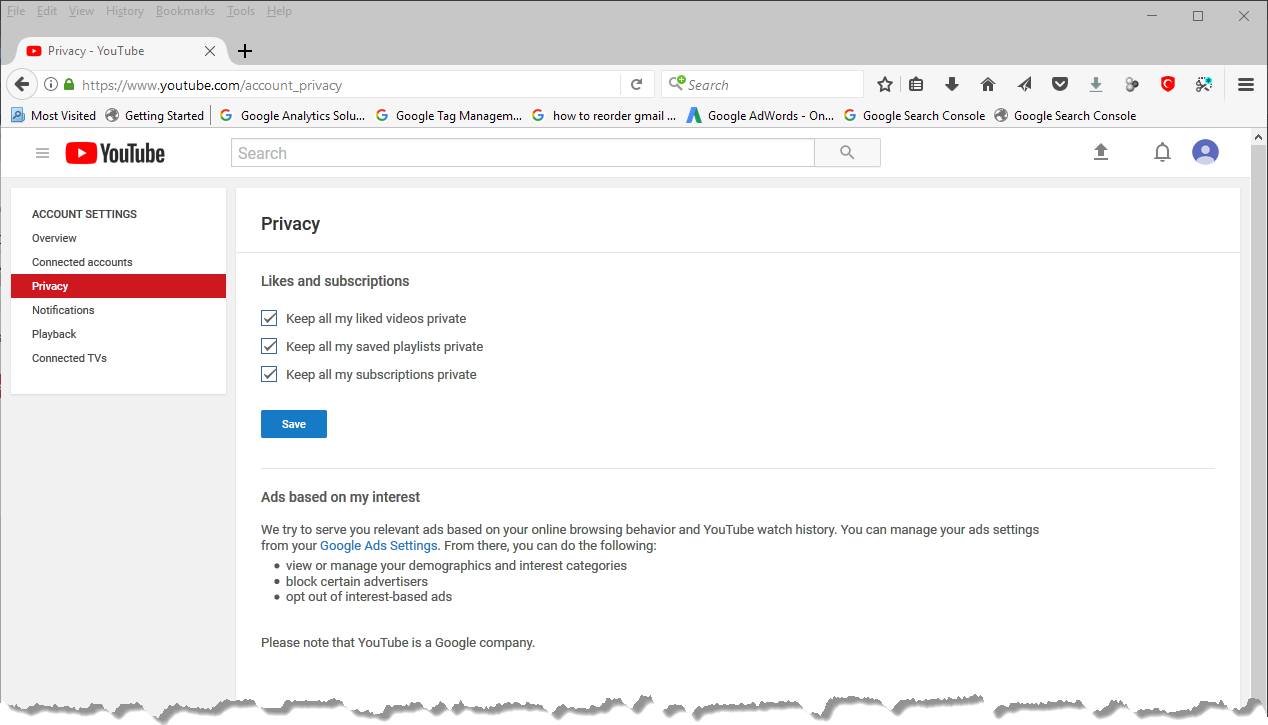Bookmark this page with star icon

point(884,85)
